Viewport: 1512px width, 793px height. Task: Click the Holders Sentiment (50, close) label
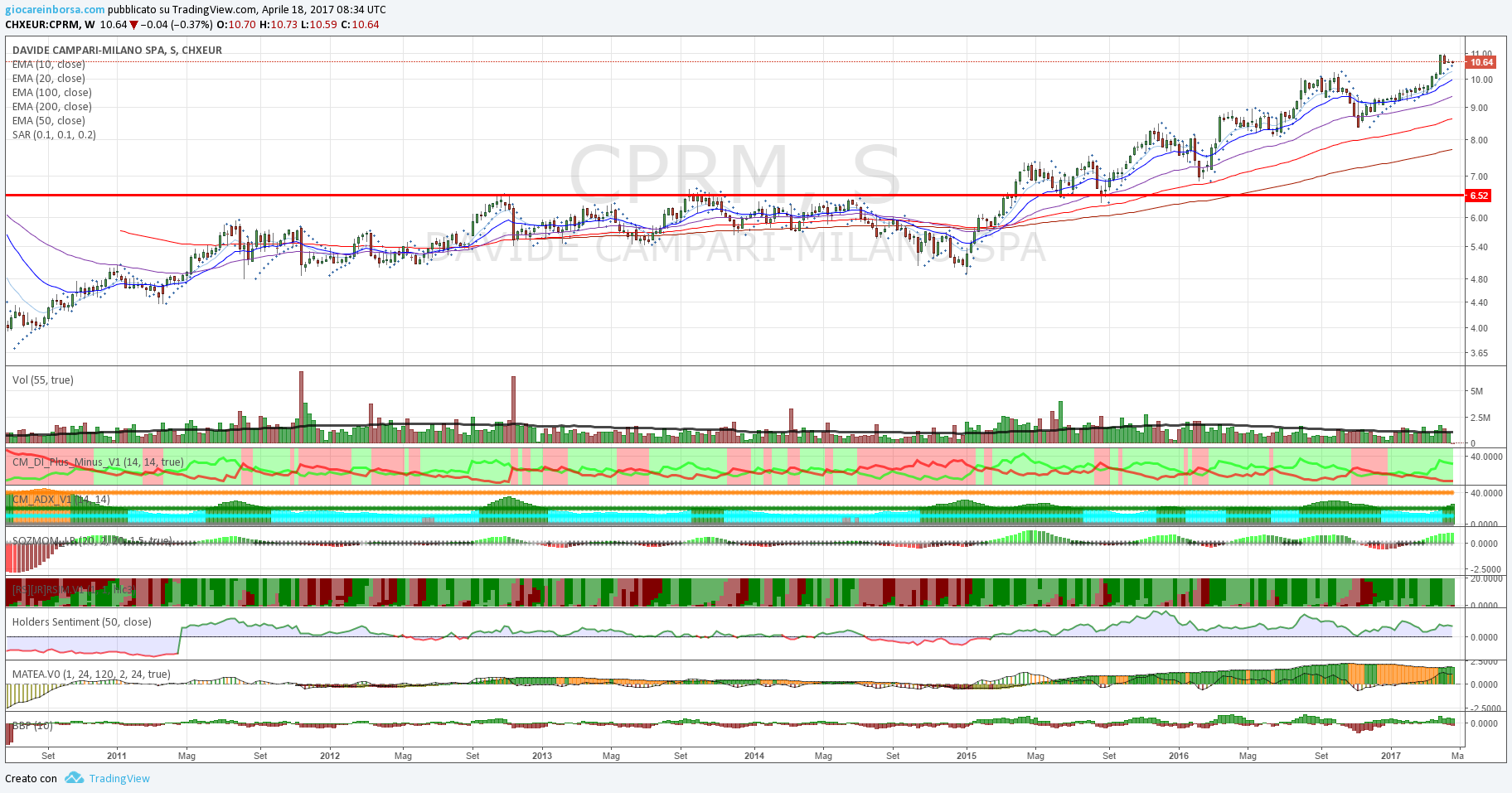coord(82,622)
